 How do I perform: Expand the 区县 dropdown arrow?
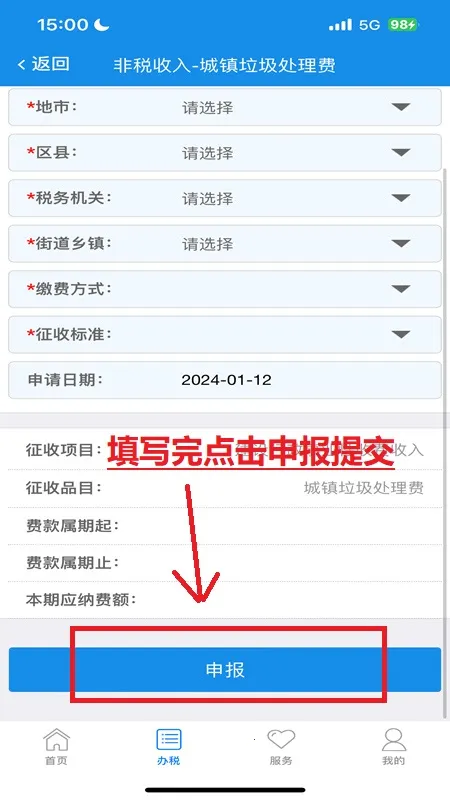pyautogui.click(x=401, y=152)
